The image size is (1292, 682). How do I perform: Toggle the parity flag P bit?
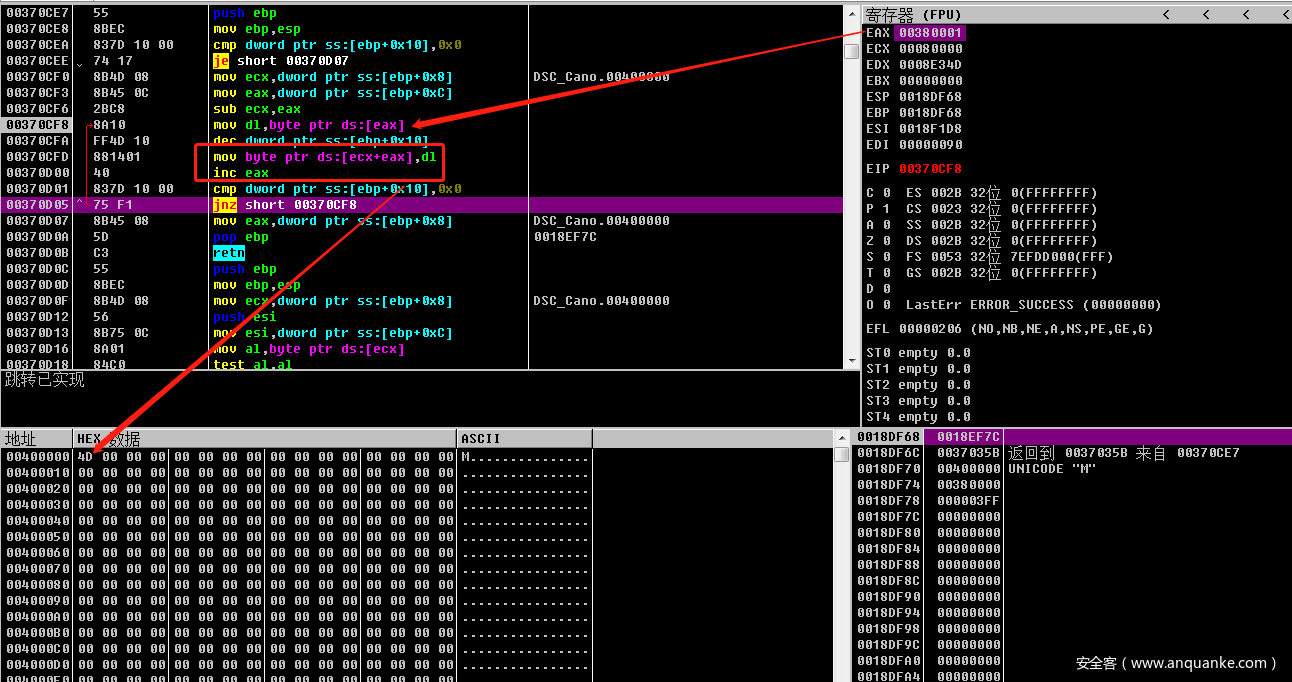pos(886,209)
